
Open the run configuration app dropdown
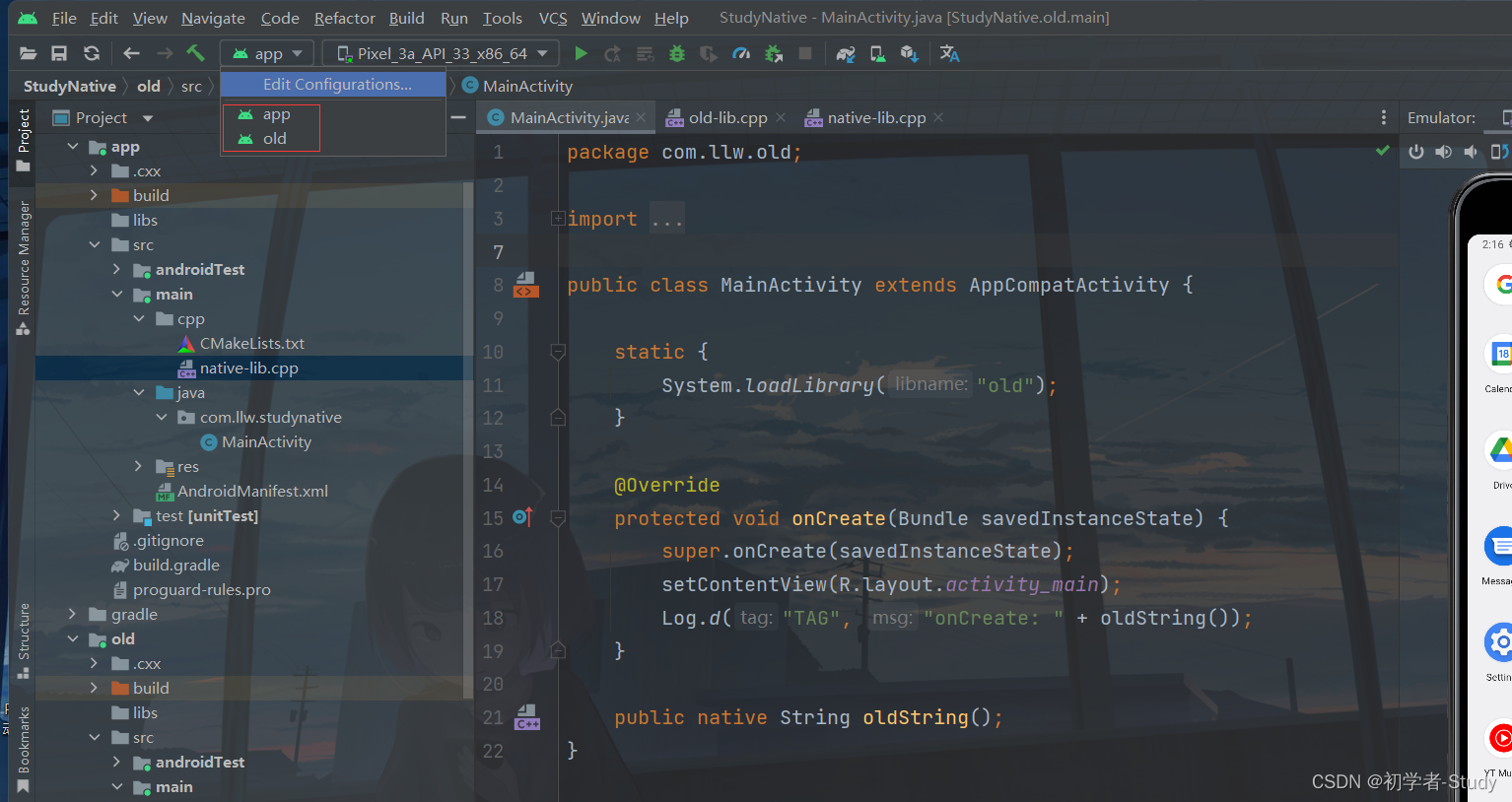(267, 53)
